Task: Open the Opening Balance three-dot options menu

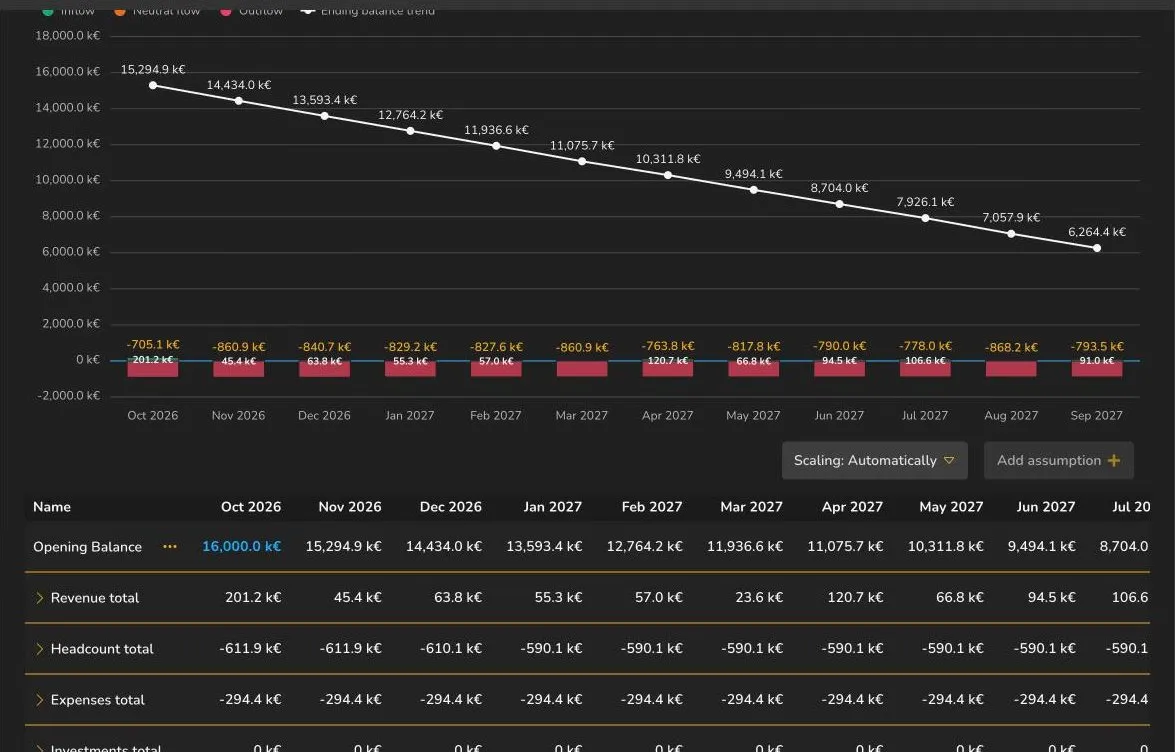Action: click(170, 547)
